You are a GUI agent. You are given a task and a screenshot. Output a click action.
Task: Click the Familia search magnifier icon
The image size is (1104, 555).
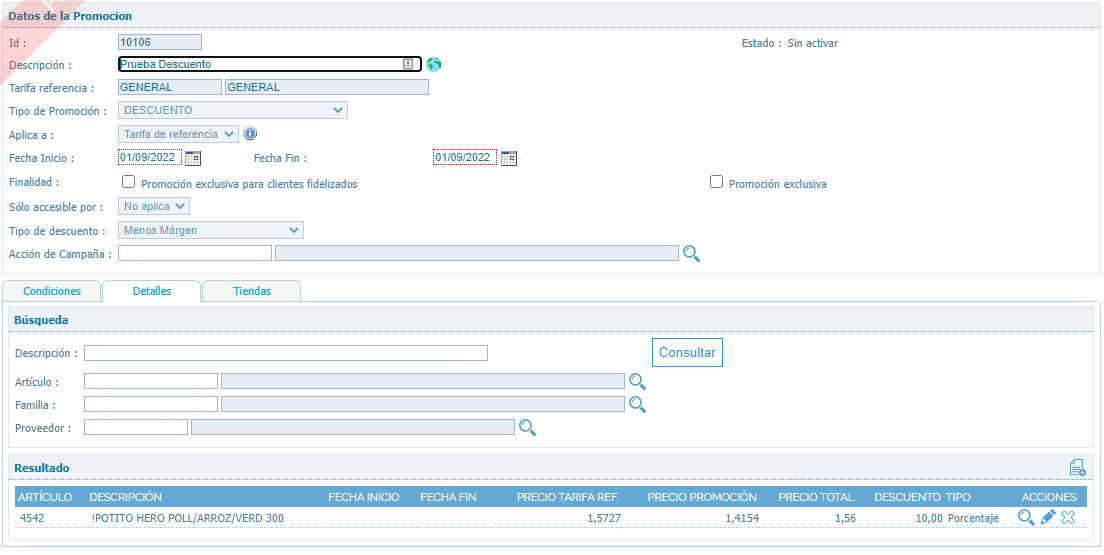[637, 404]
